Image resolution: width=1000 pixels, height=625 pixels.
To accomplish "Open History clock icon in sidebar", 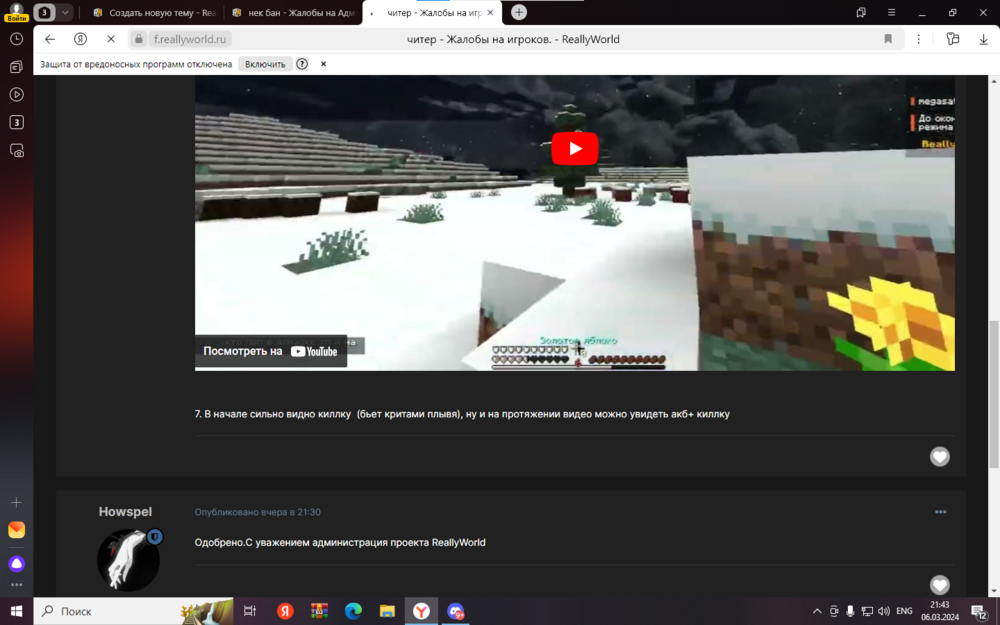I will tap(17, 39).
